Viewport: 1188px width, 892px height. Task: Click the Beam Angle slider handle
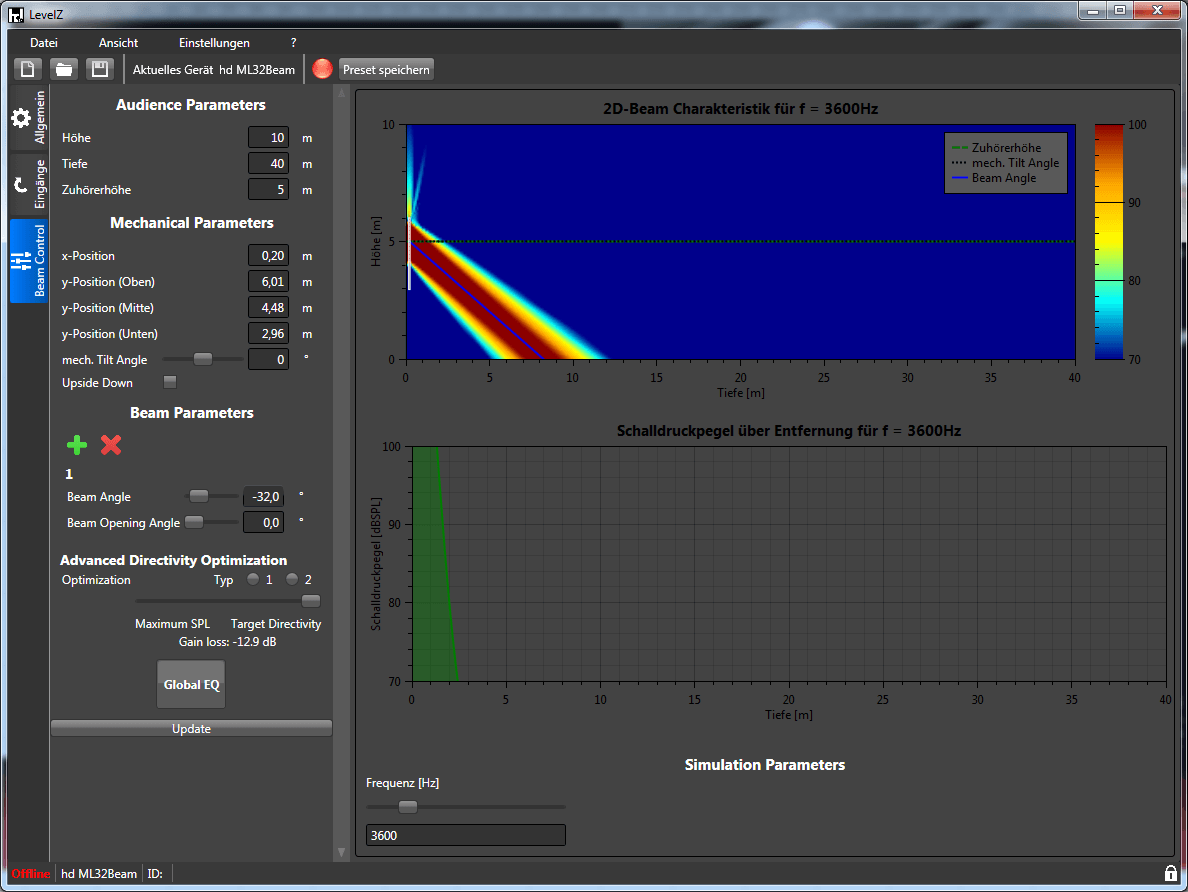(x=199, y=495)
